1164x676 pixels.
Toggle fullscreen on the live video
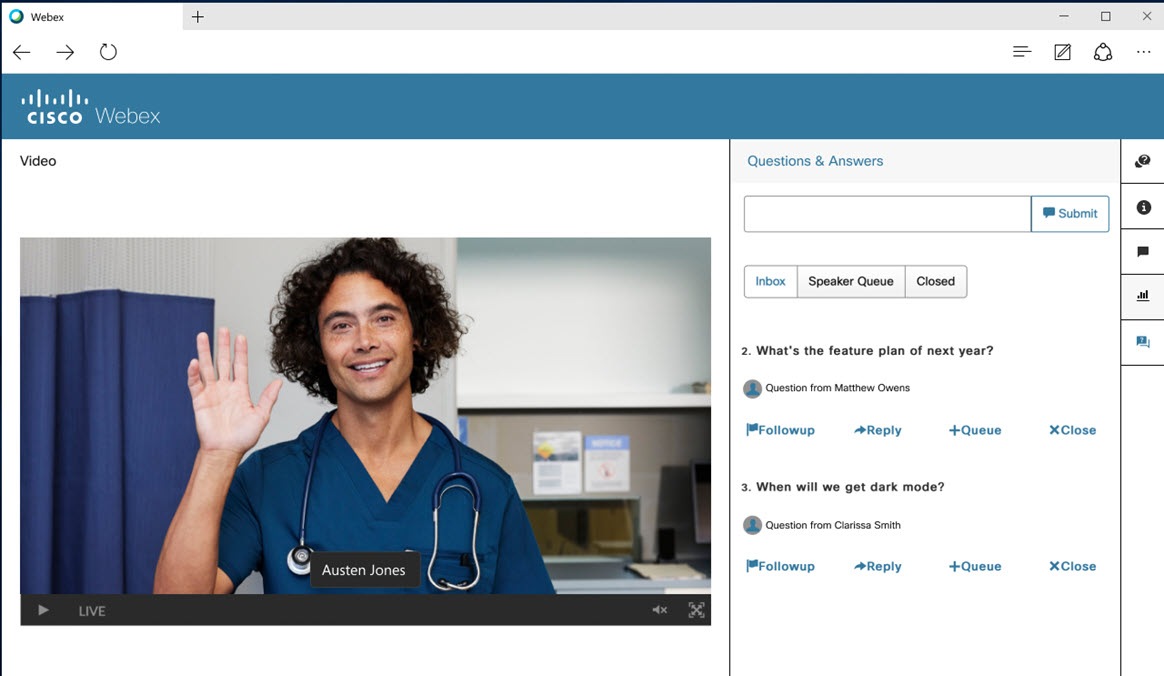pos(696,610)
